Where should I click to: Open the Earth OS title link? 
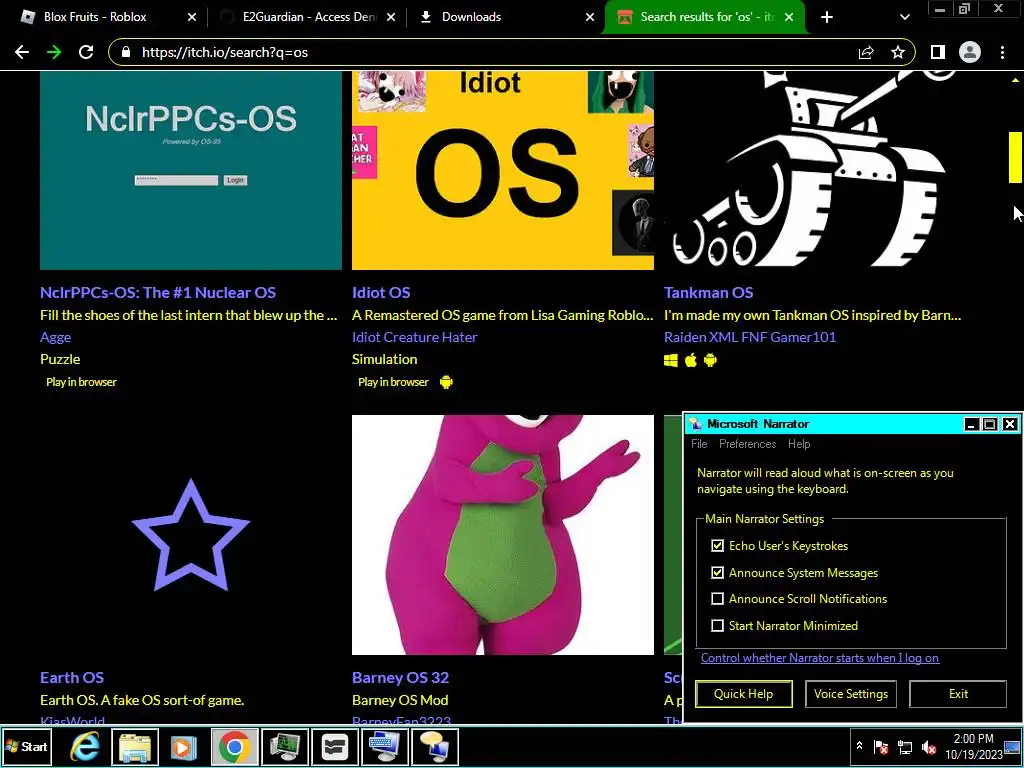coord(72,677)
